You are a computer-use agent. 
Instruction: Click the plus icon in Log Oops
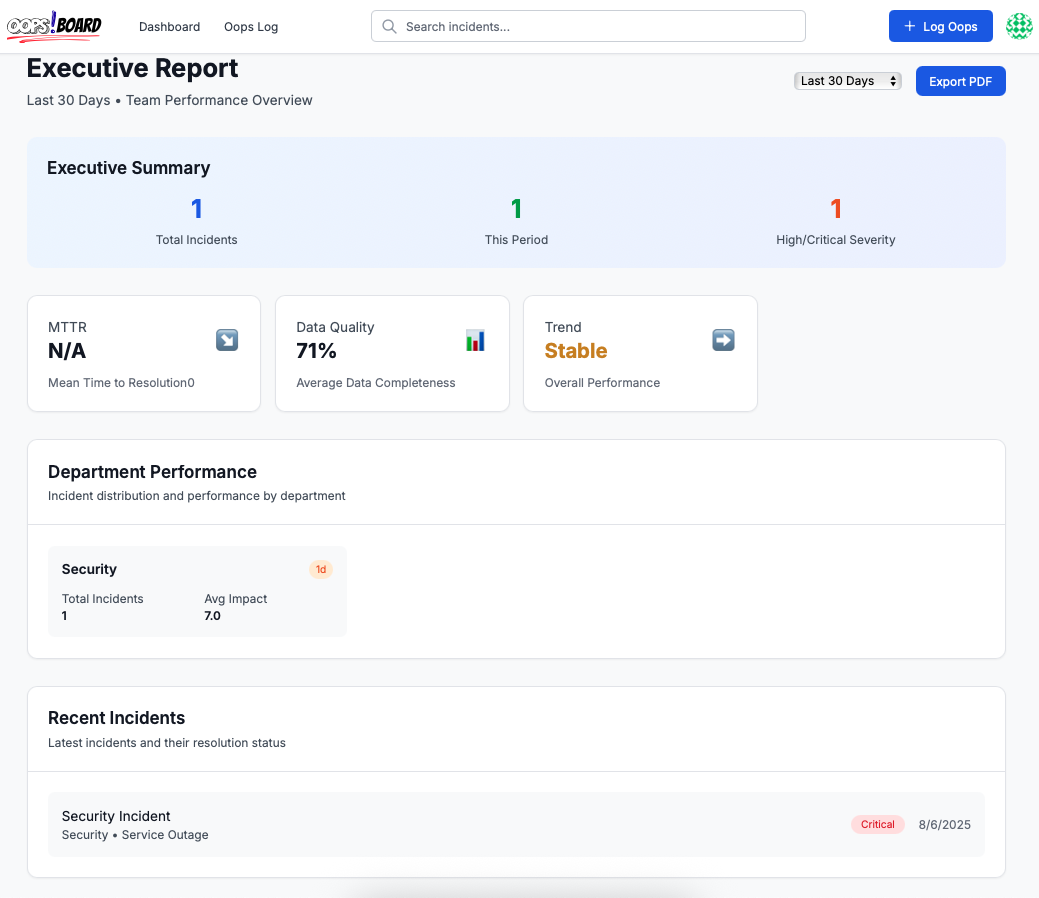[x=910, y=26]
